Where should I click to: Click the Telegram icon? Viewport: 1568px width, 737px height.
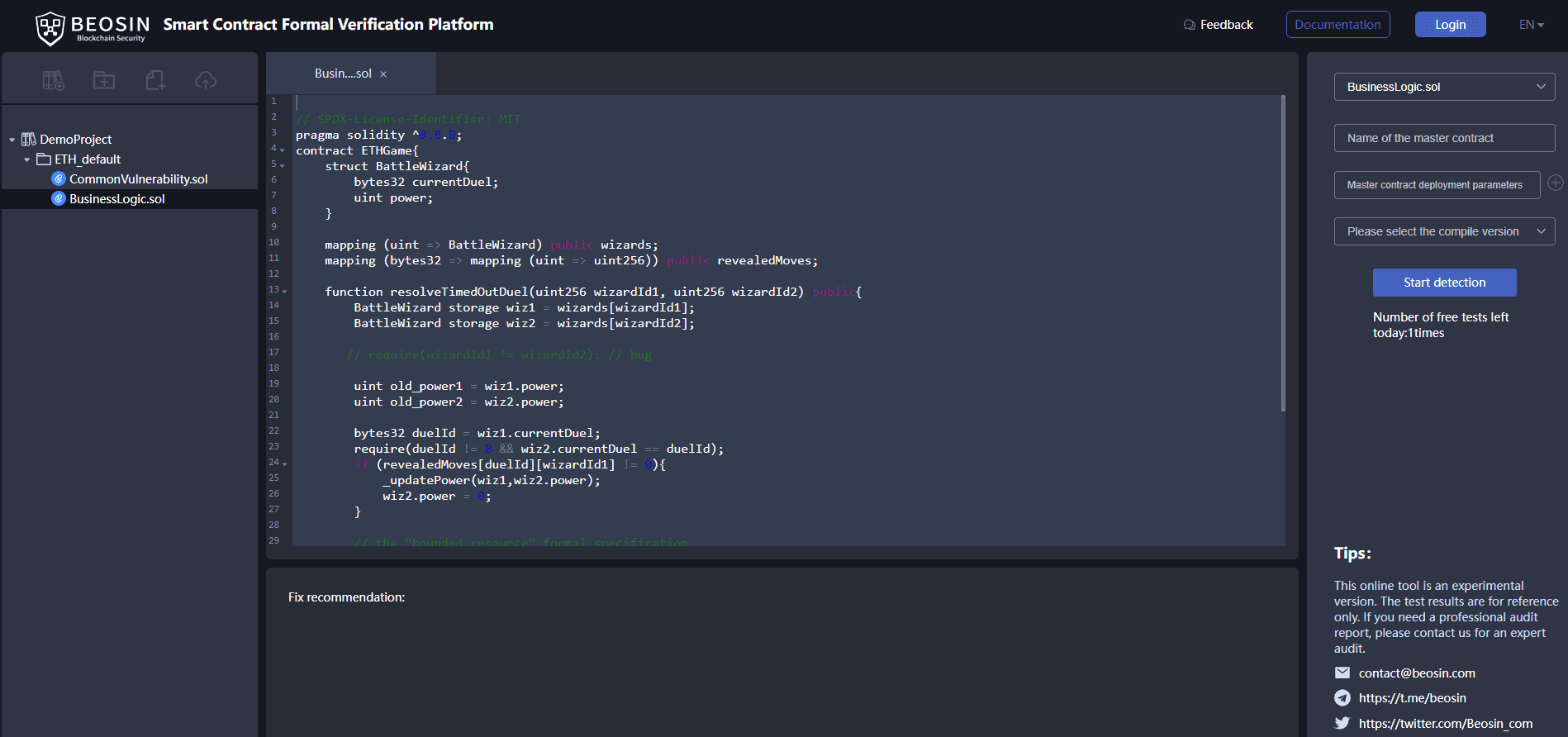click(x=1342, y=698)
